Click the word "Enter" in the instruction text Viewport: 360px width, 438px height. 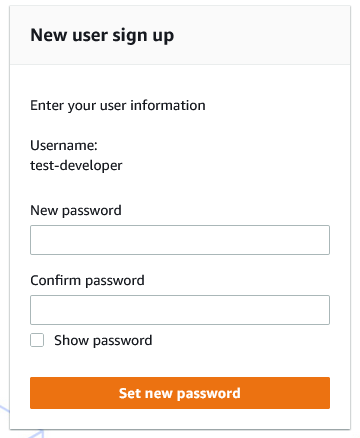point(47,105)
